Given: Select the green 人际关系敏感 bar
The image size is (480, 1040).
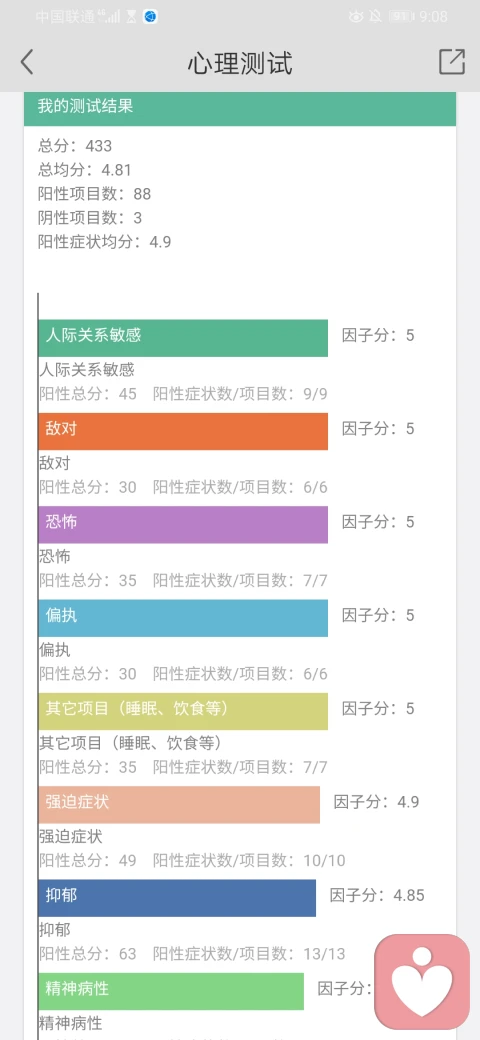Looking at the screenshot, I should tap(183, 338).
